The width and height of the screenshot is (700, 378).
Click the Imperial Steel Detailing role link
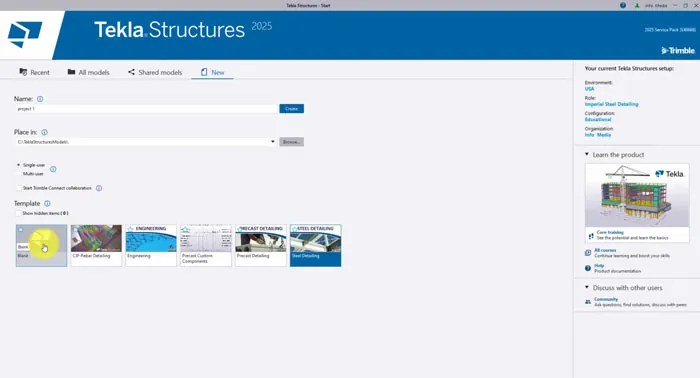[x=612, y=104]
